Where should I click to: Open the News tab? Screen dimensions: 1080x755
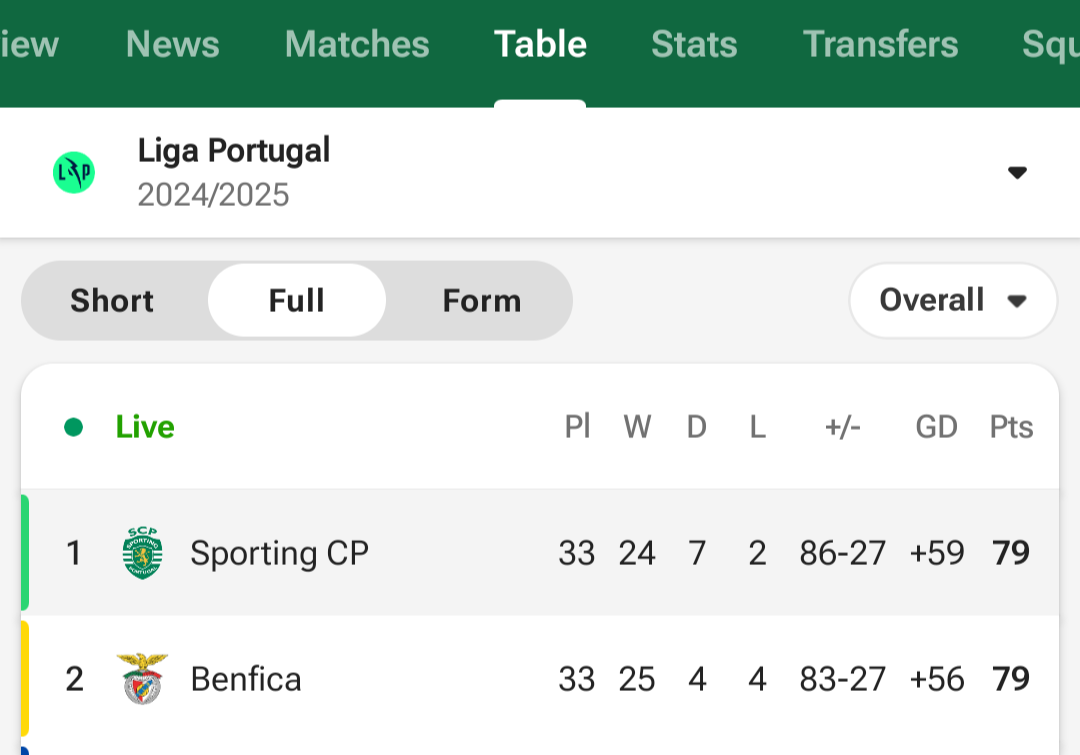(173, 44)
